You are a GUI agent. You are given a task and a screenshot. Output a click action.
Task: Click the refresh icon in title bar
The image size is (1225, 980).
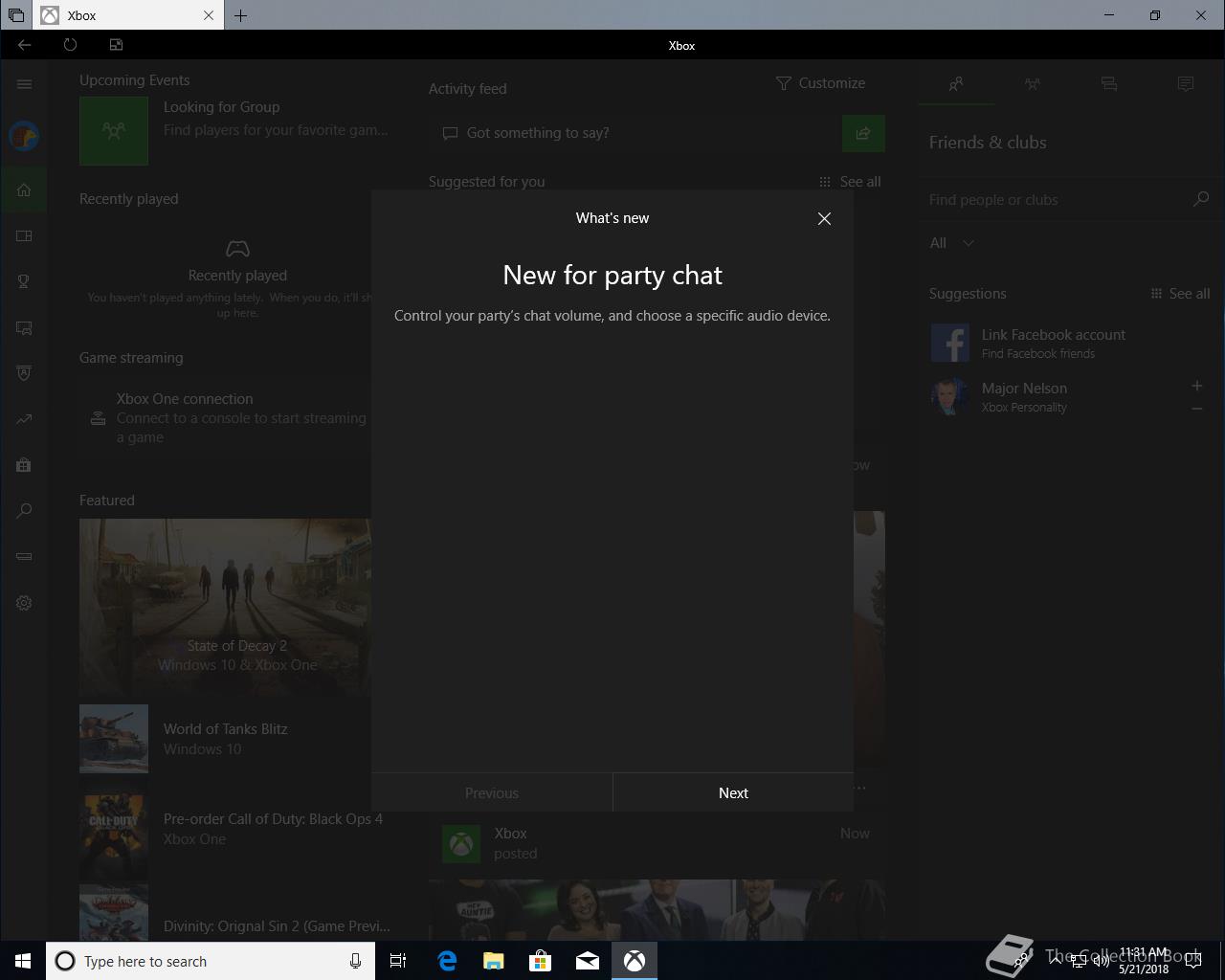tap(70, 45)
